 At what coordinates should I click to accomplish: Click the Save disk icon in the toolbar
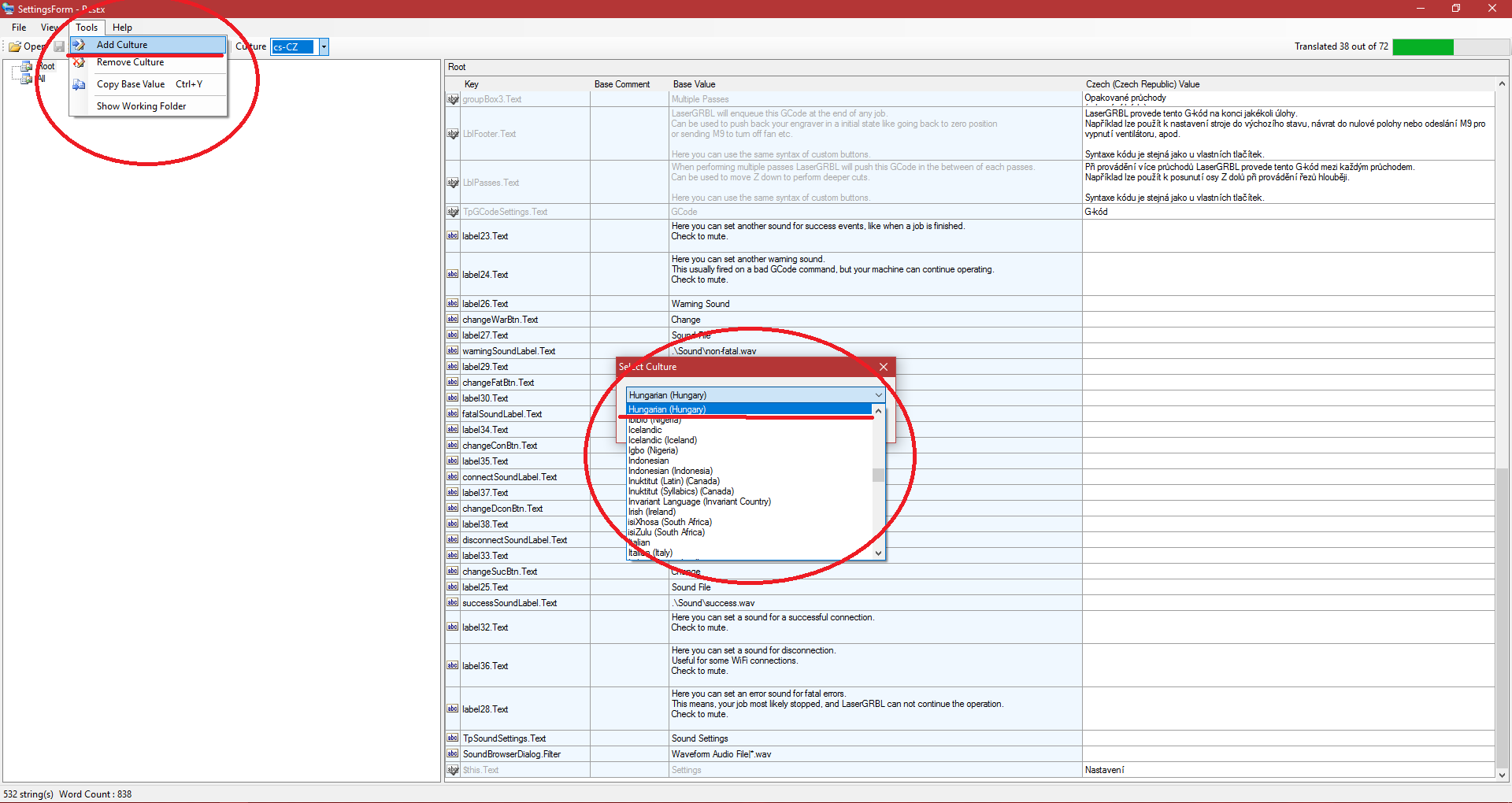coord(59,46)
